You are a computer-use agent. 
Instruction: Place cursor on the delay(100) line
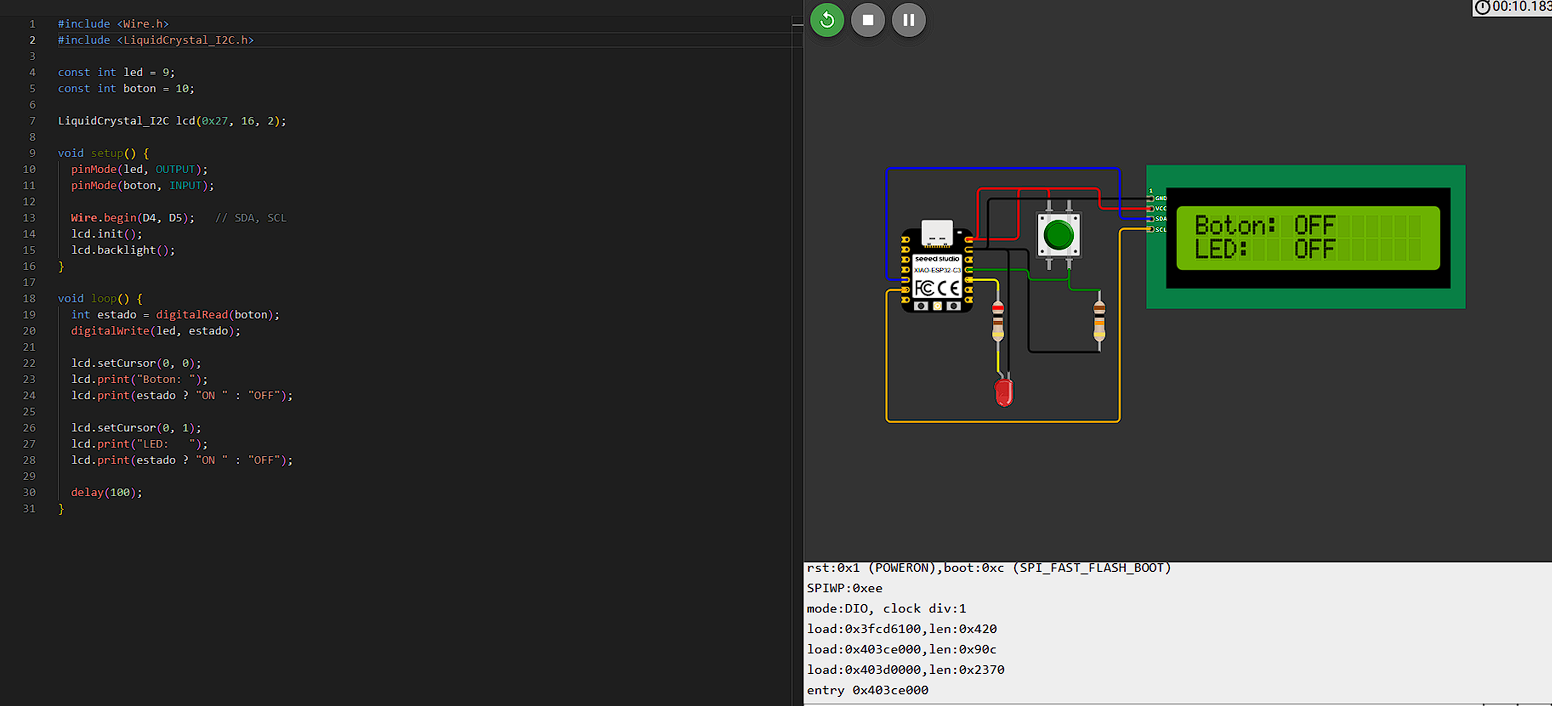[x=105, y=492]
